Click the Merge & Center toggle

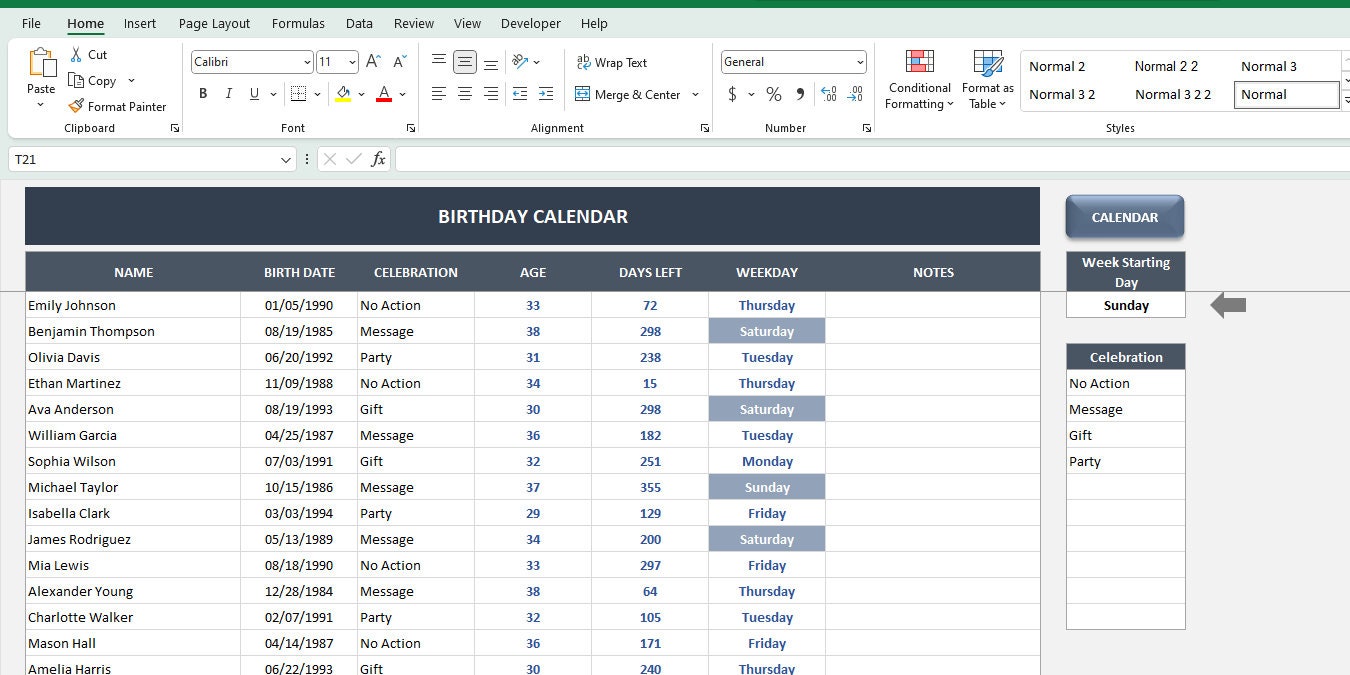[630, 94]
